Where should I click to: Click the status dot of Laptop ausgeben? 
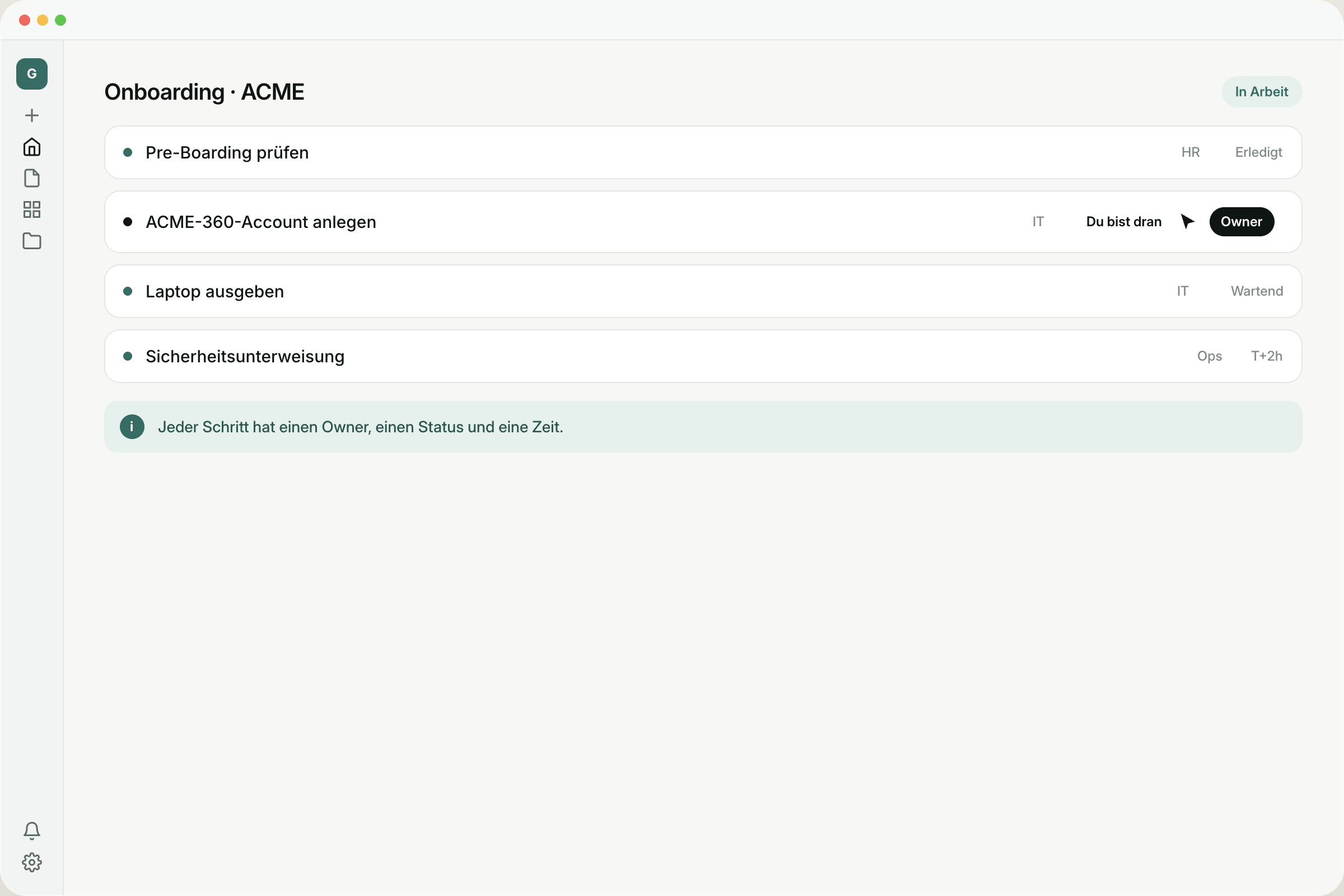(x=128, y=291)
